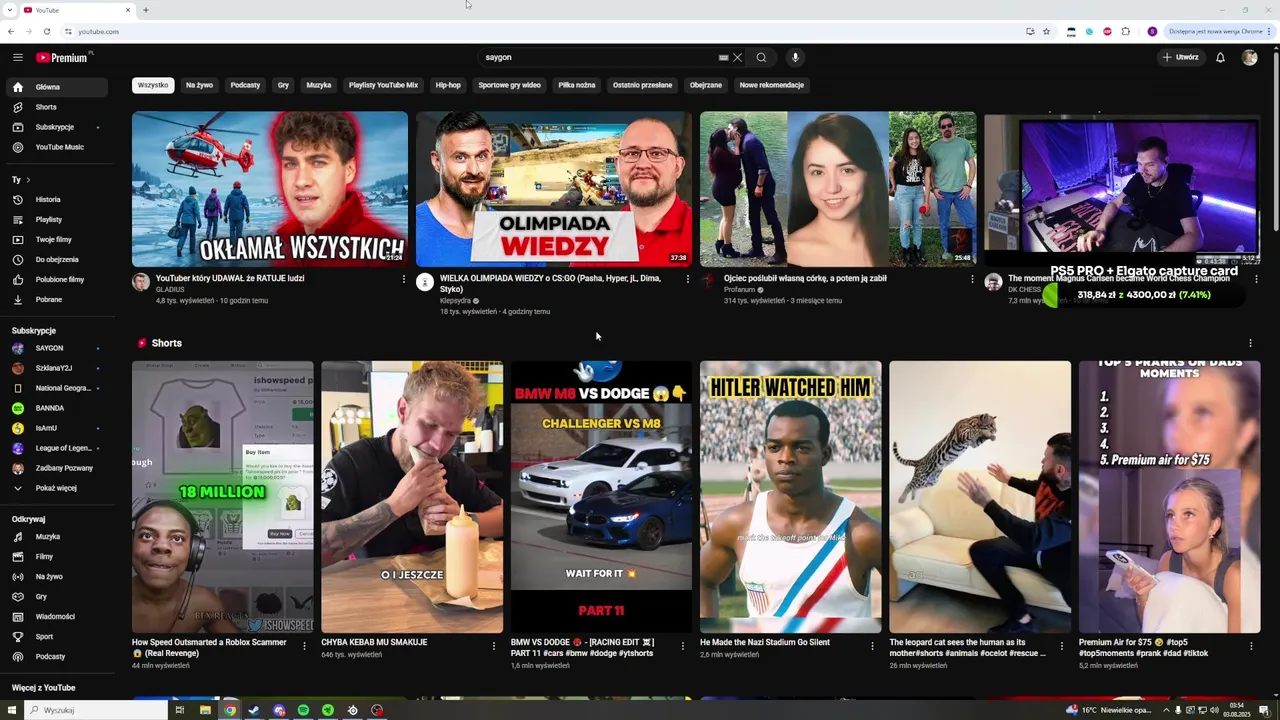Open options for Ojciec poślubił własną córkę video
This screenshot has height=720, width=1280.
tap(972, 279)
